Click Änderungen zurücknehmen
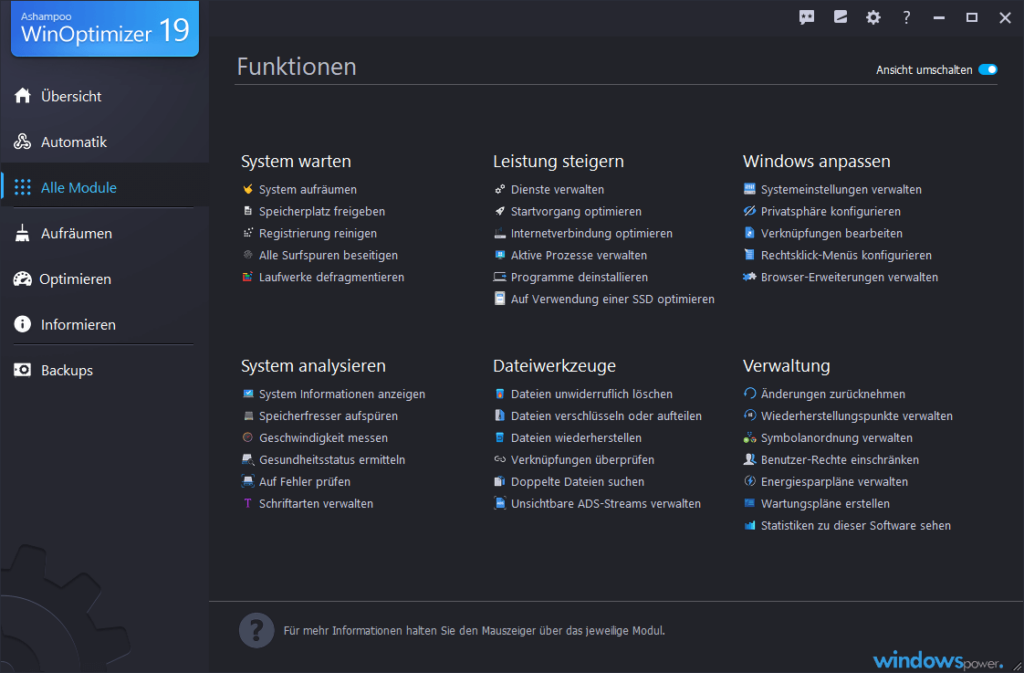Viewport: 1024px width, 673px height. click(832, 394)
